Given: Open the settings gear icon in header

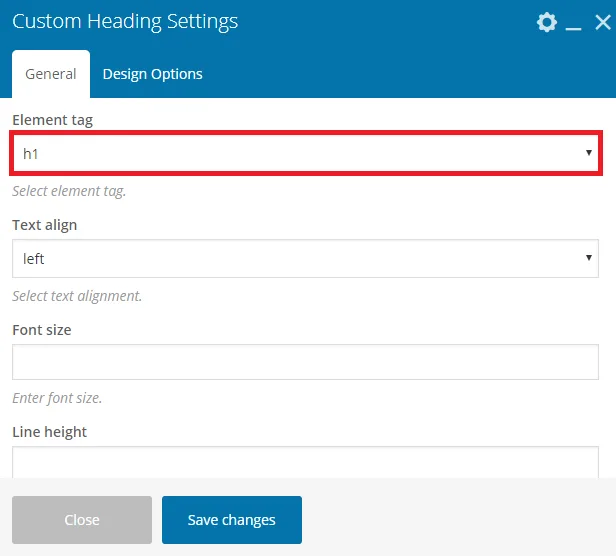Looking at the screenshot, I should point(546,22).
